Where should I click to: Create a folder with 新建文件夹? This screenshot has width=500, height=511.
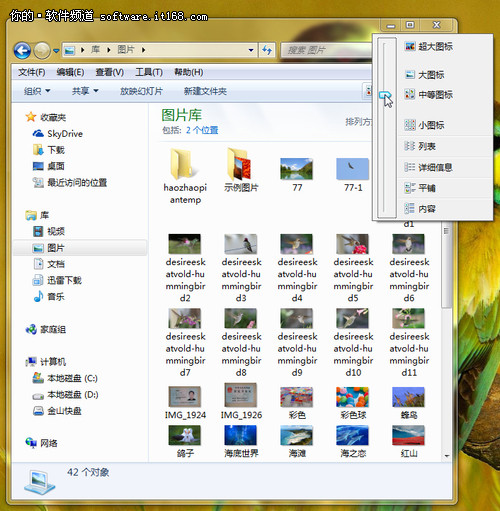pos(205,91)
